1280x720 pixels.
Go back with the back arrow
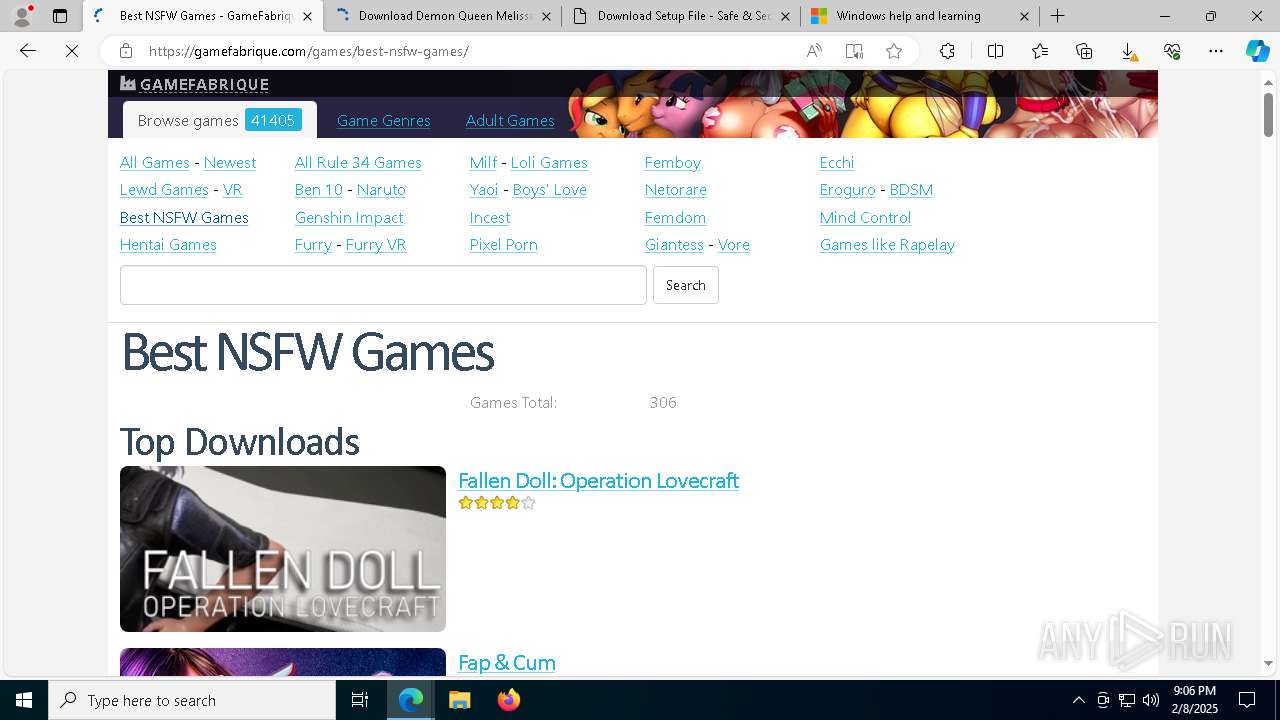coord(28,51)
